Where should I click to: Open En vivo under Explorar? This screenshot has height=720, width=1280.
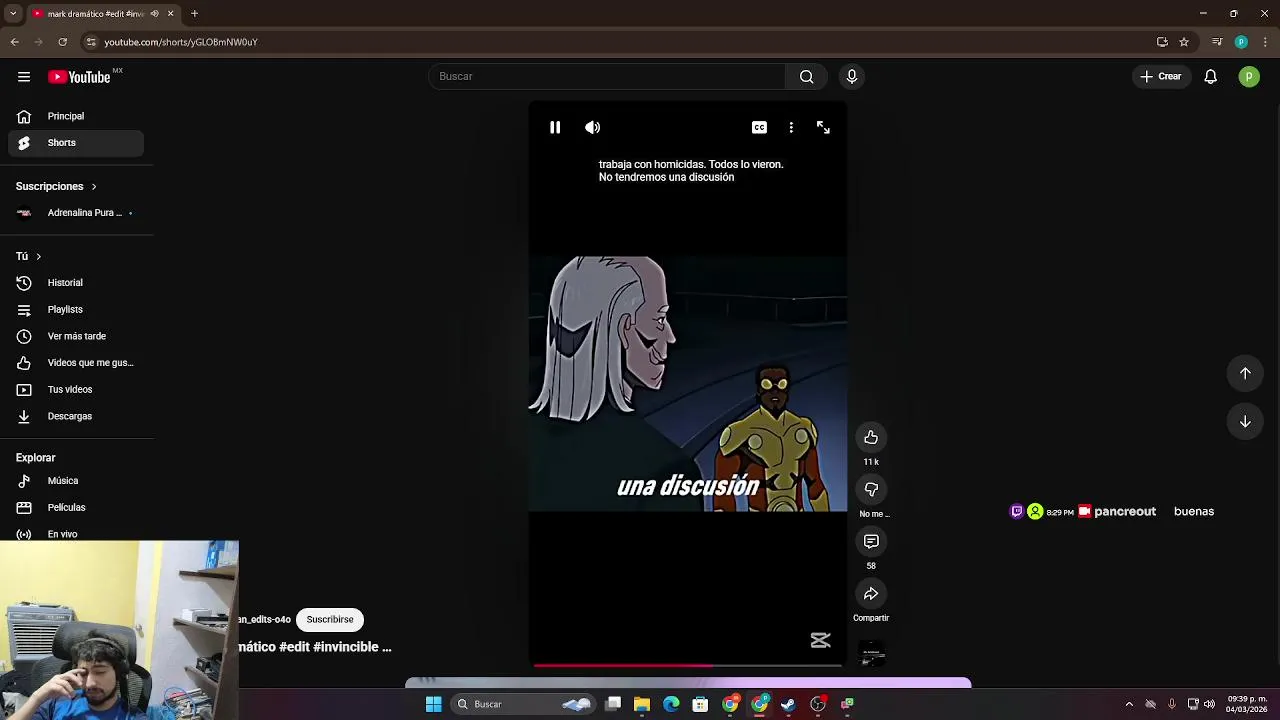[76, 534]
